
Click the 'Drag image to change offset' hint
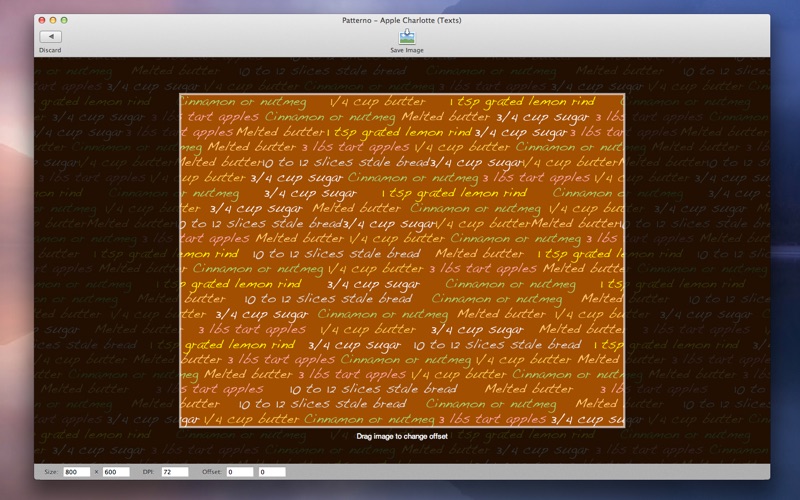[402, 437]
